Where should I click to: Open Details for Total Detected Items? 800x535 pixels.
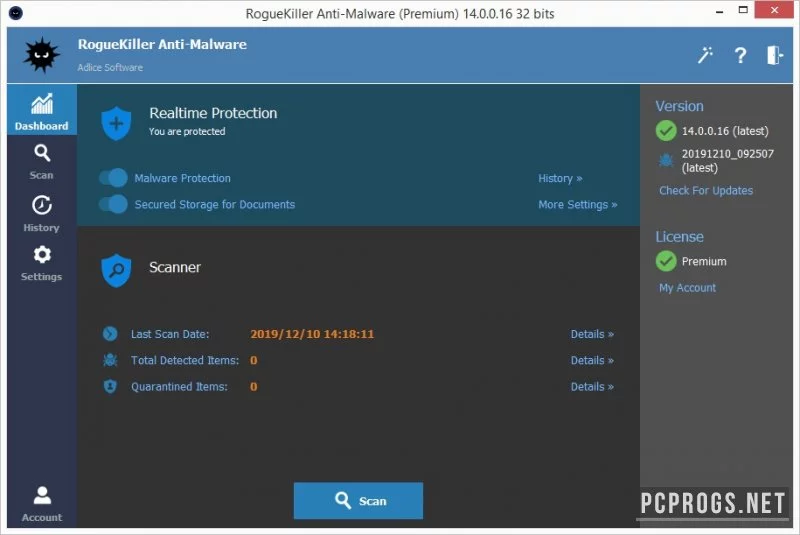[x=592, y=361]
